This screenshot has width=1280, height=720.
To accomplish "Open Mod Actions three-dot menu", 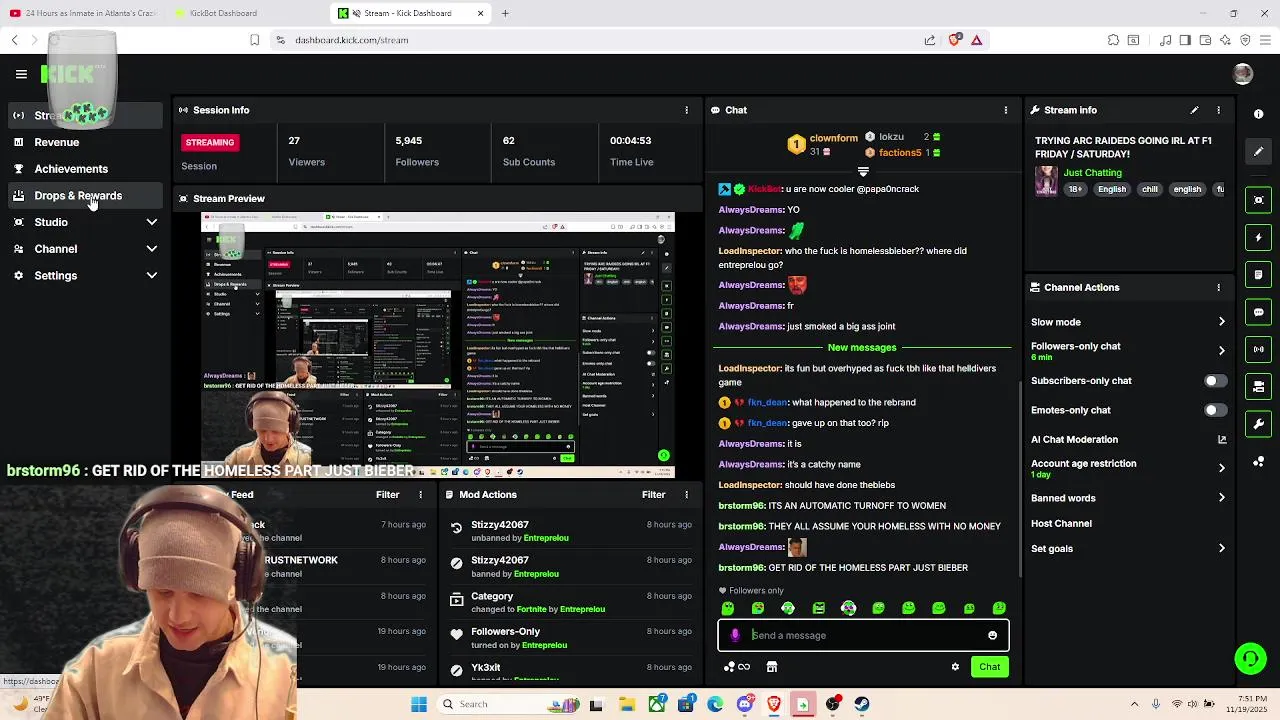I will [x=686, y=495].
